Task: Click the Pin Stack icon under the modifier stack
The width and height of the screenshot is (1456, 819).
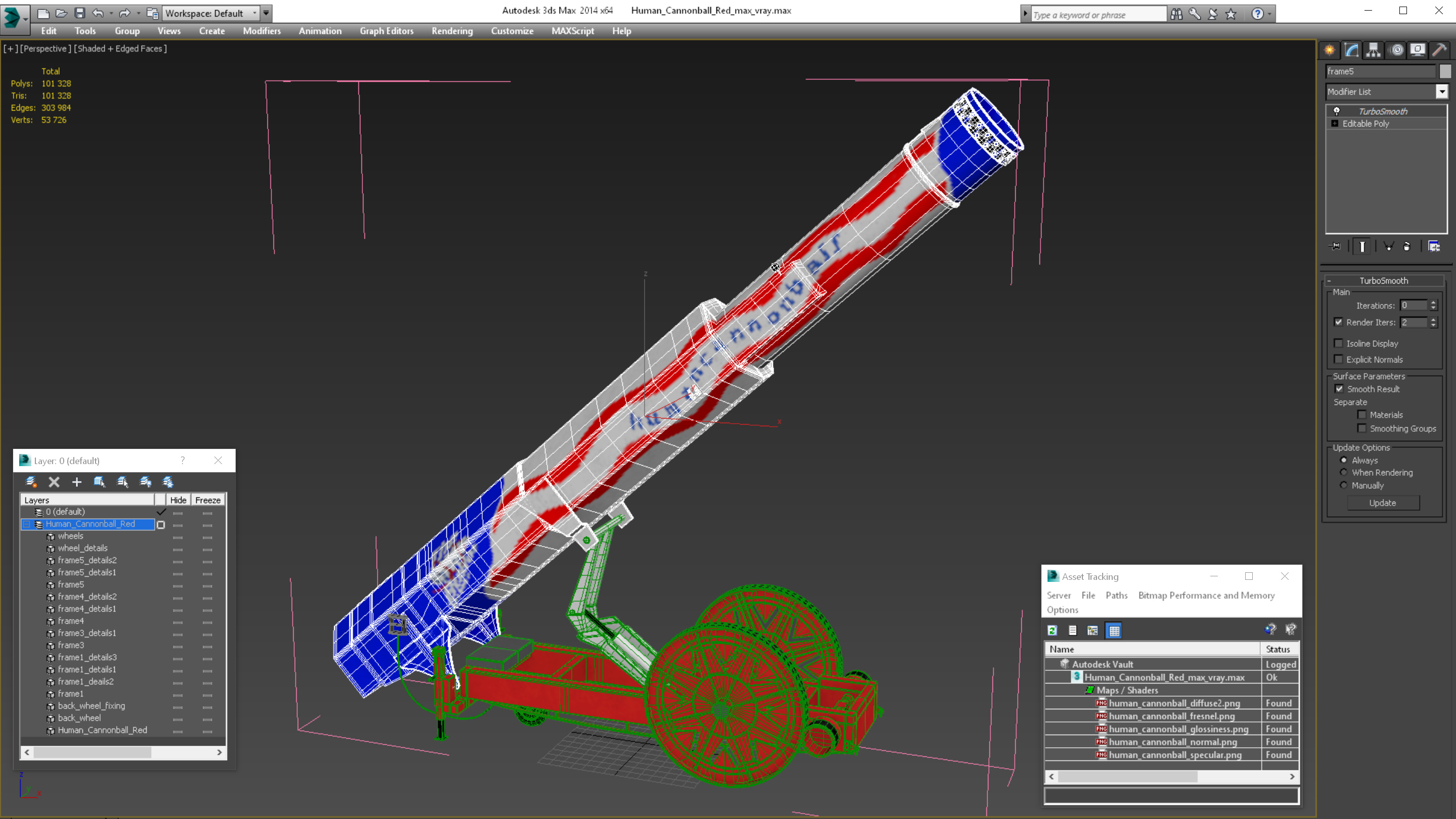Action: (x=1335, y=246)
